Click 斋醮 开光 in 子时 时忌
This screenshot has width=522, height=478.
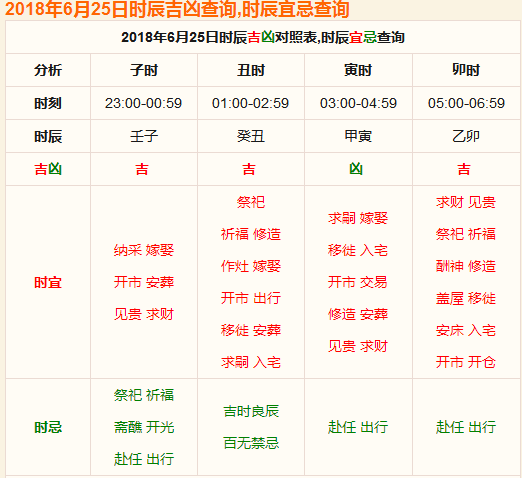pyautogui.click(x=144, y=427)
